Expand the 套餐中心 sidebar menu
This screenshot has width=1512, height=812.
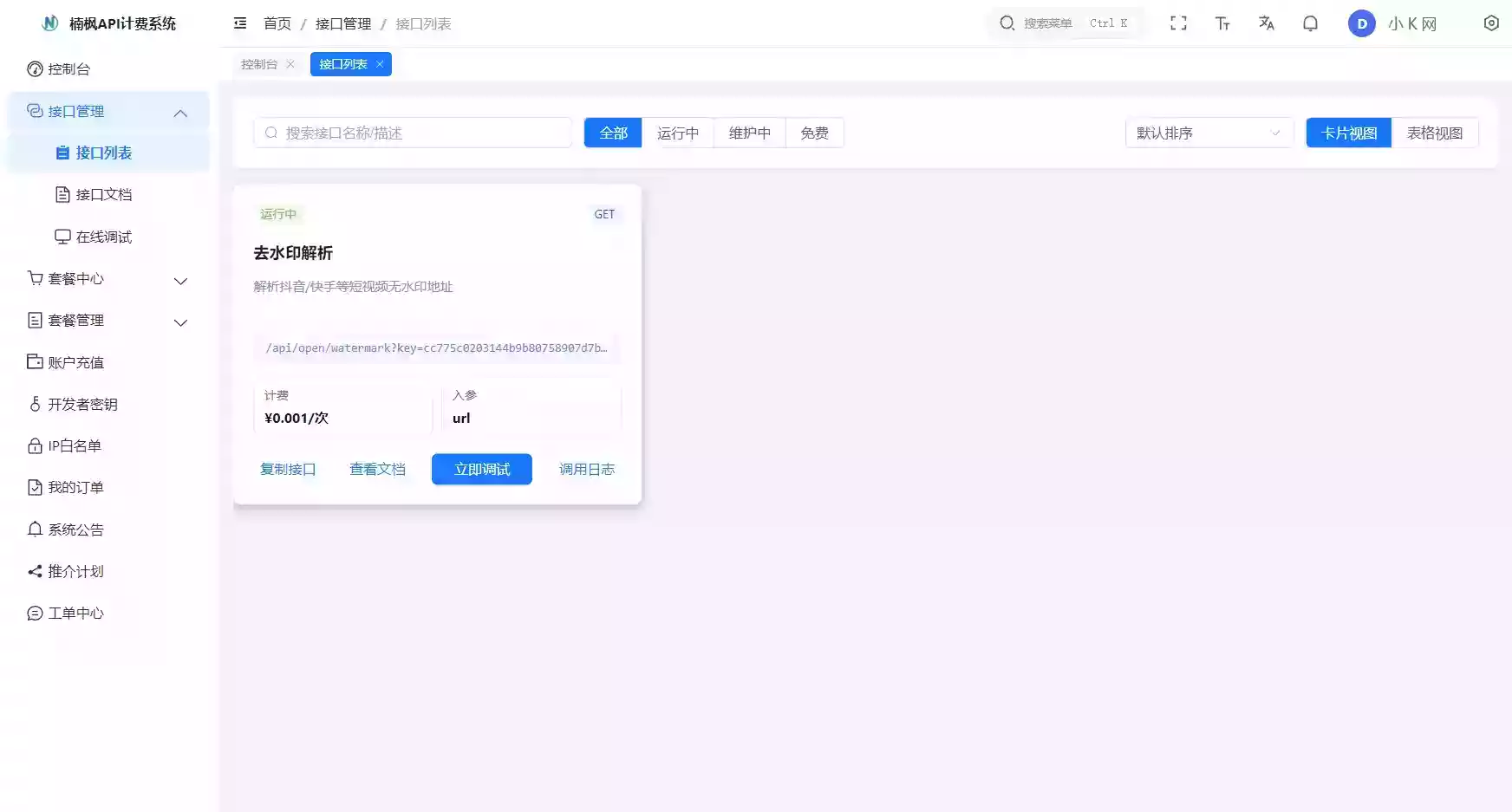point(180,281)
